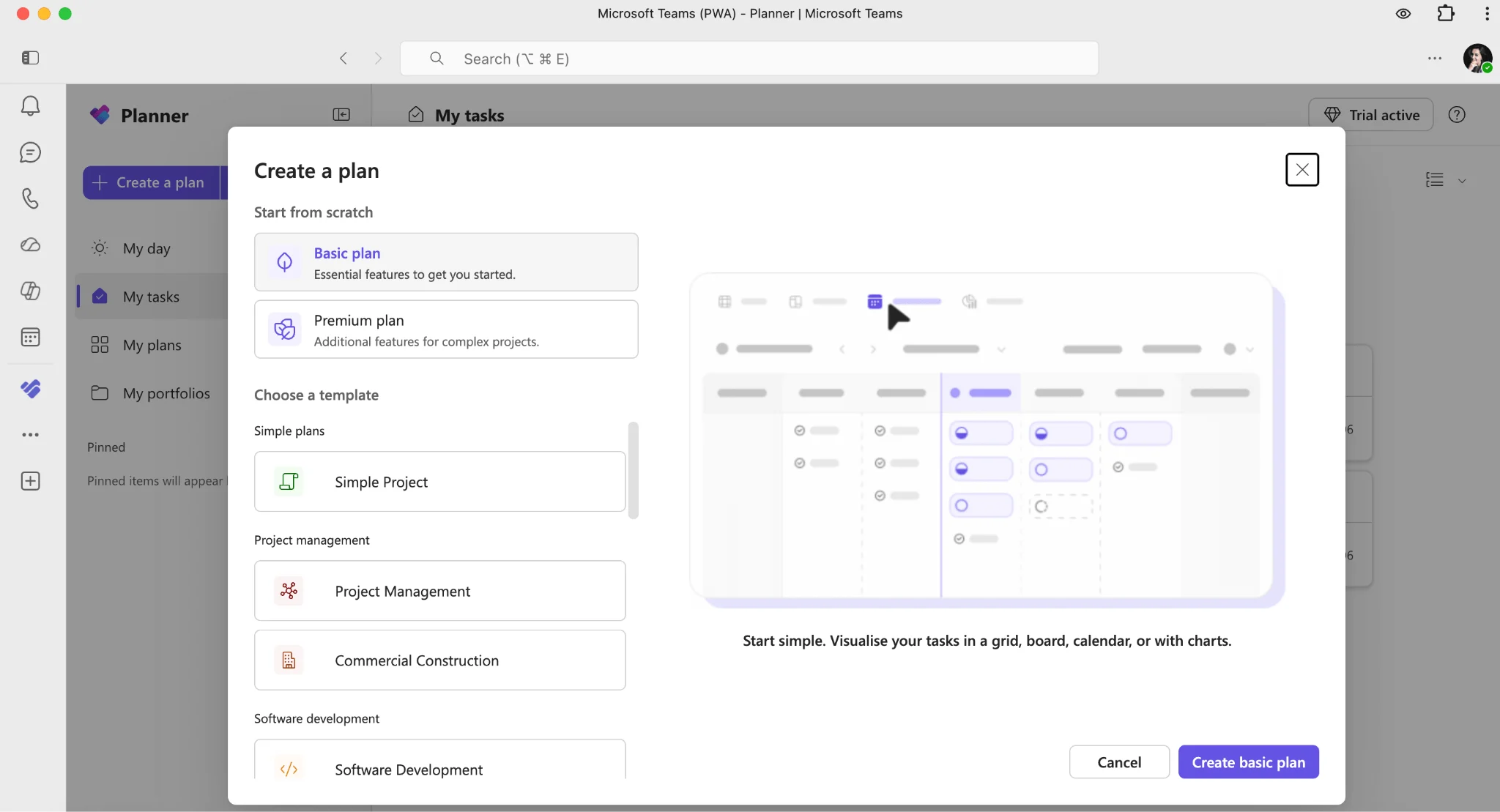The height and width of the screenshot is (812, 1500).
Task: Choose the Project Management template
Action: pyautogui.click(x=439, y=590)
